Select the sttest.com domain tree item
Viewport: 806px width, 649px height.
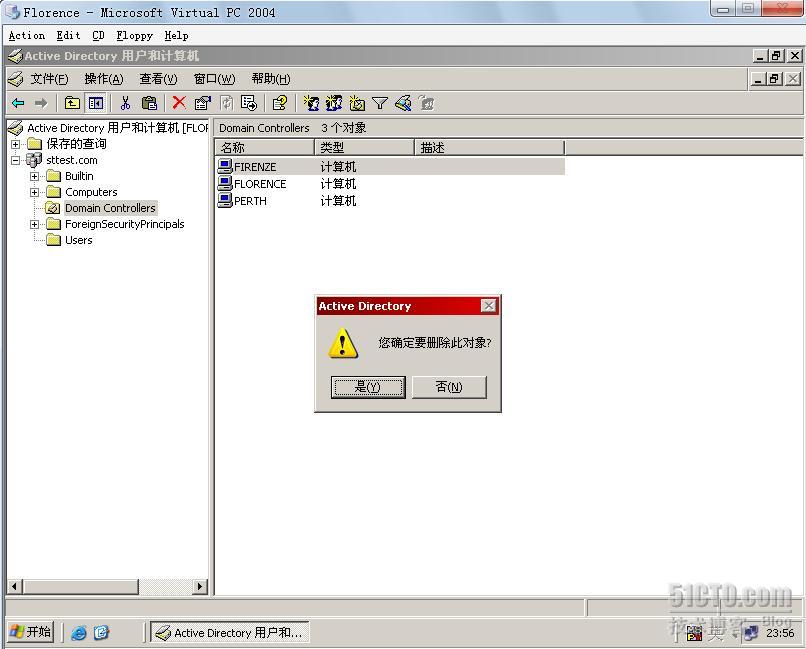coord(71,160)
